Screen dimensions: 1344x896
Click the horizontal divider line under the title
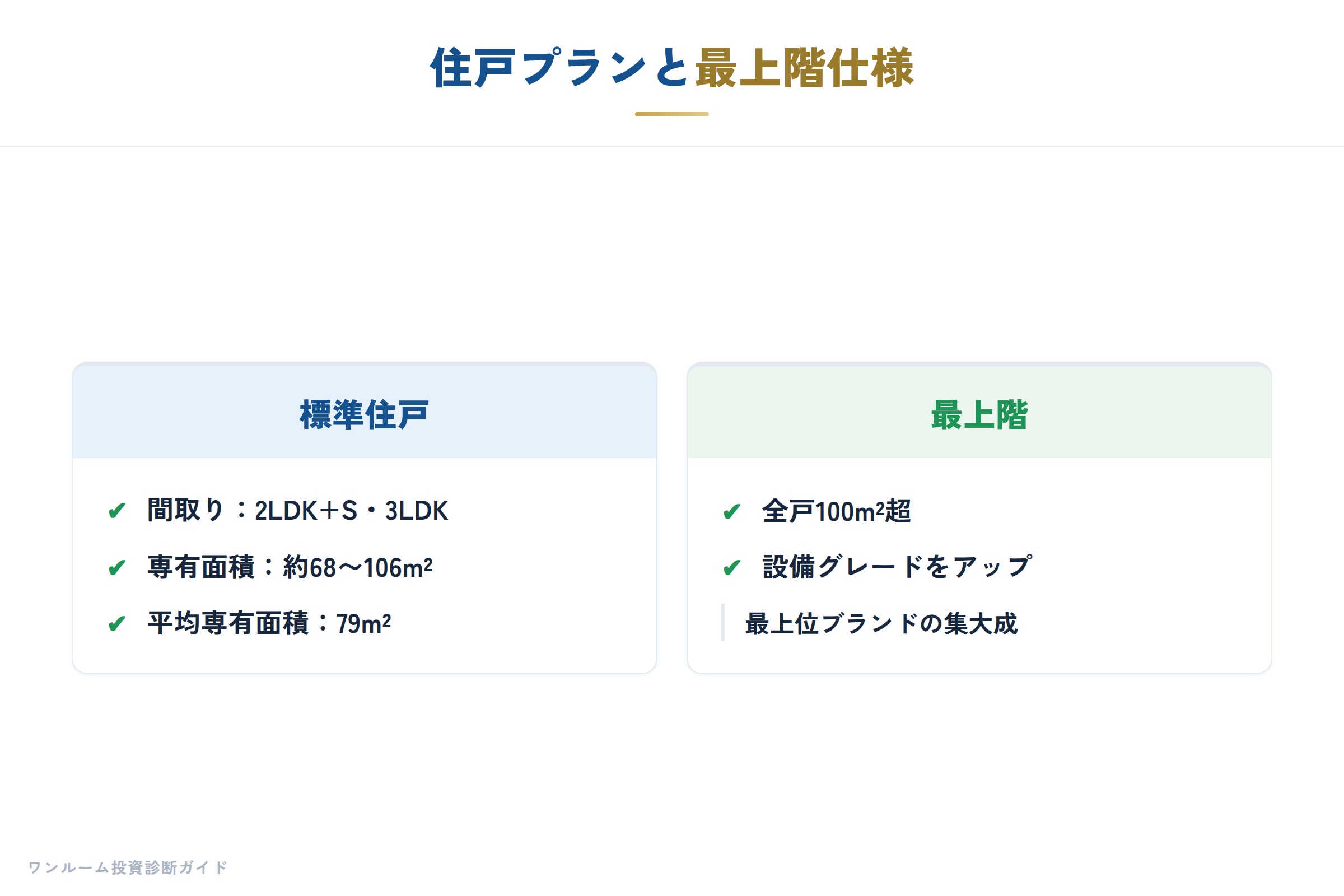[672, 146]
